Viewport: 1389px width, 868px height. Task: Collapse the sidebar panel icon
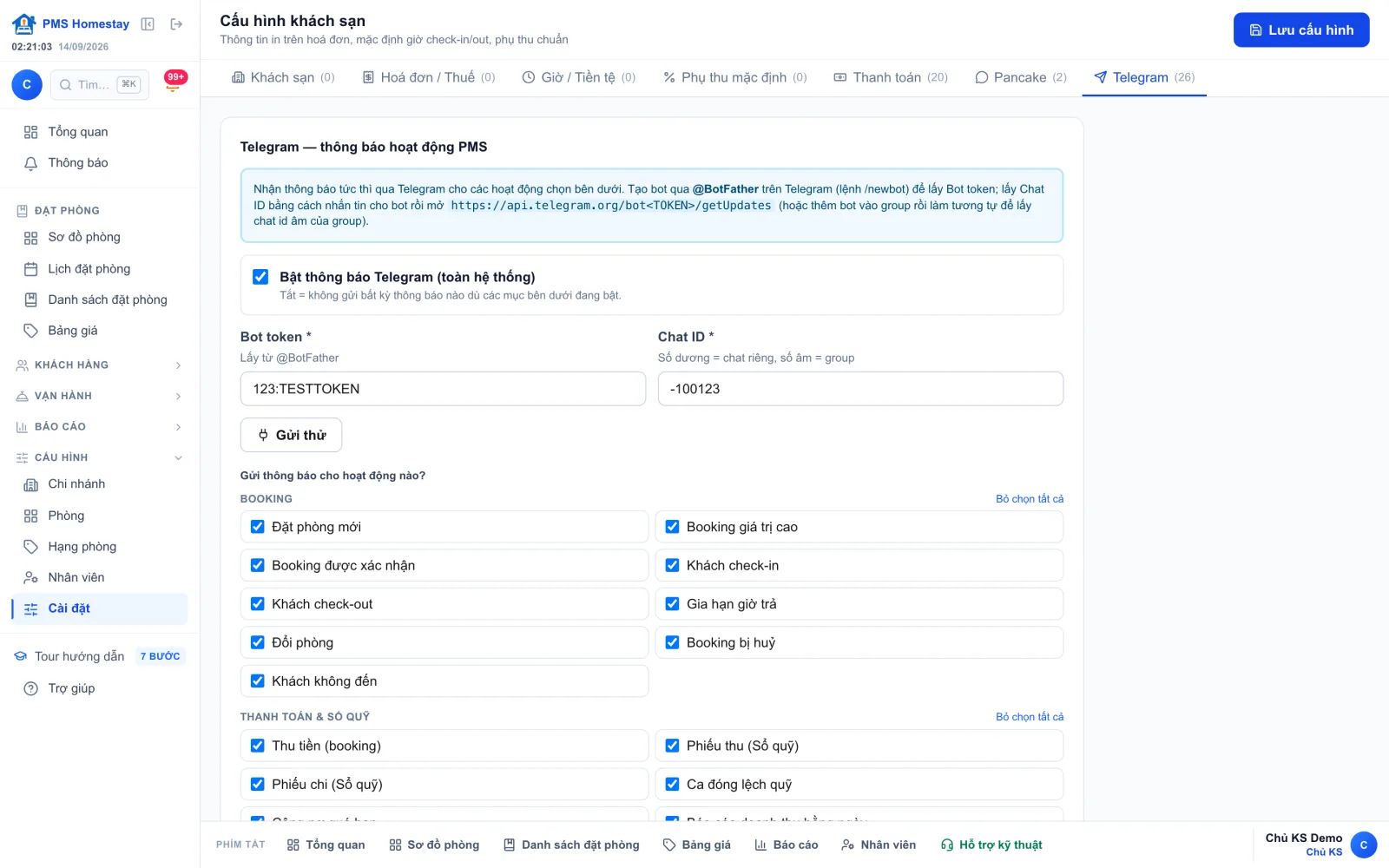[x=148, y=24]
